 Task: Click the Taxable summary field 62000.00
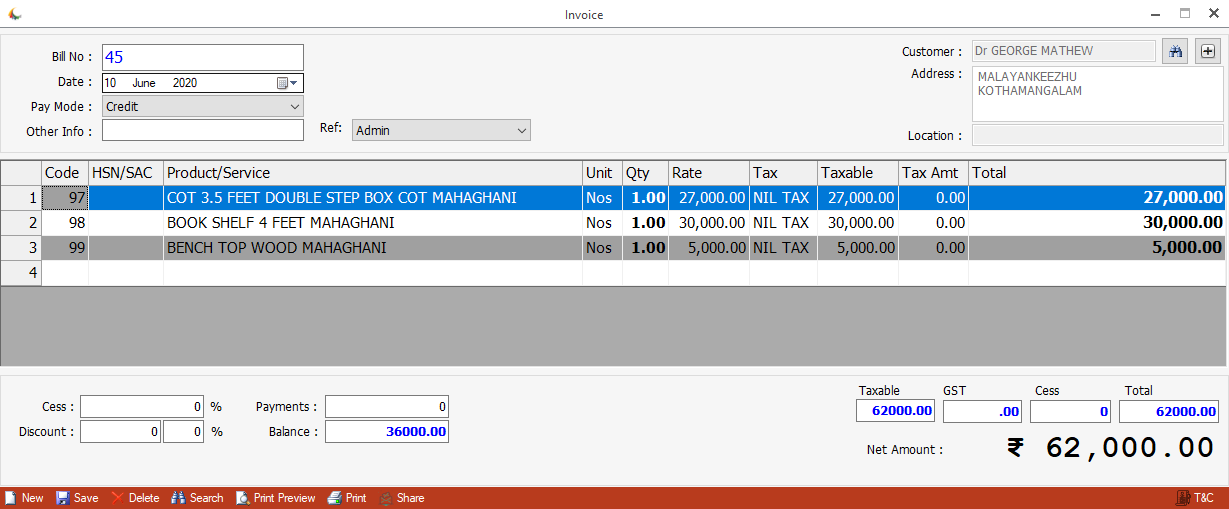click(896, 411)
